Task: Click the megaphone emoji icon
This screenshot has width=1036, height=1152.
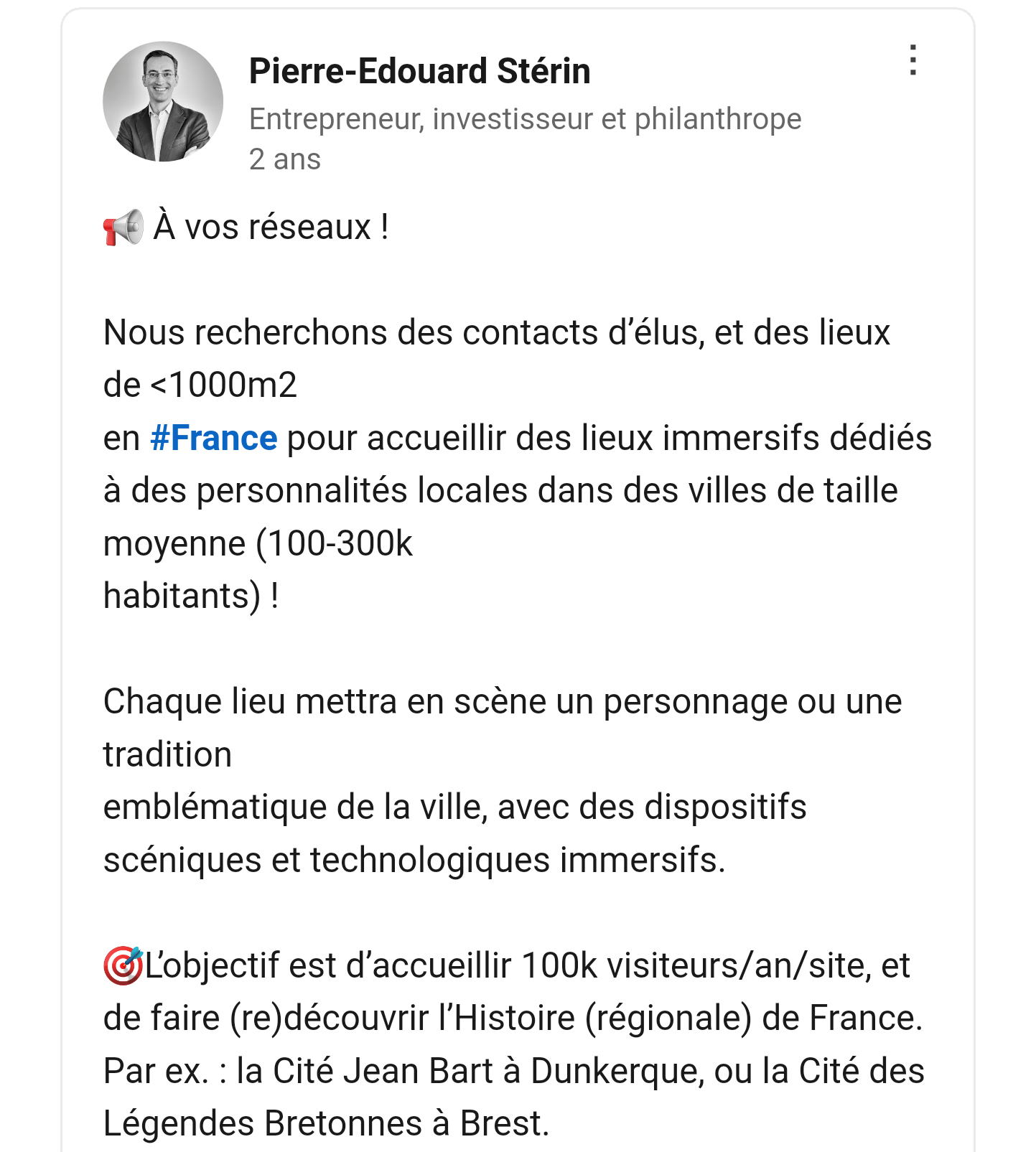Action: (x=123, y=228)
